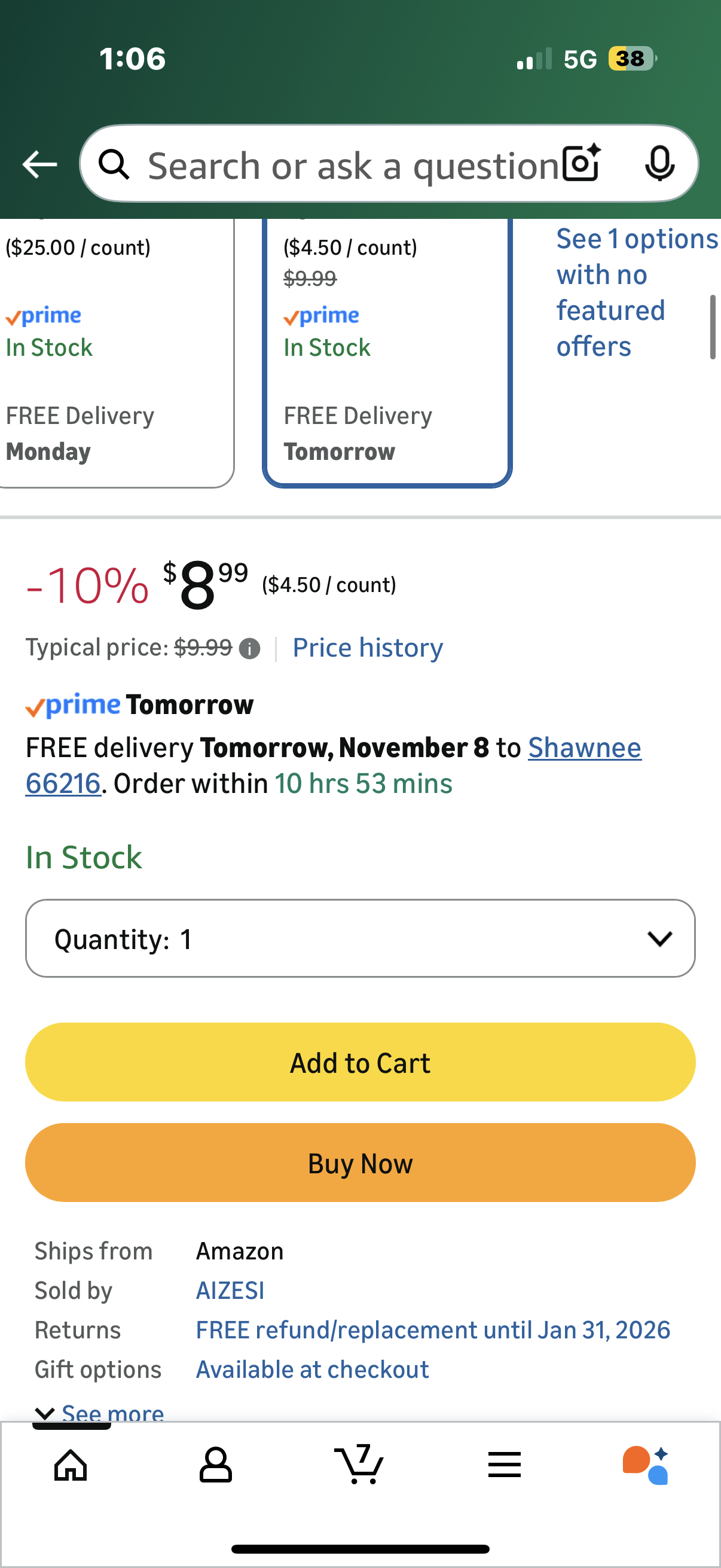Open the Rufus AI assistant icon
The height and width of the screenshot is (1568, 721).
646,1465
